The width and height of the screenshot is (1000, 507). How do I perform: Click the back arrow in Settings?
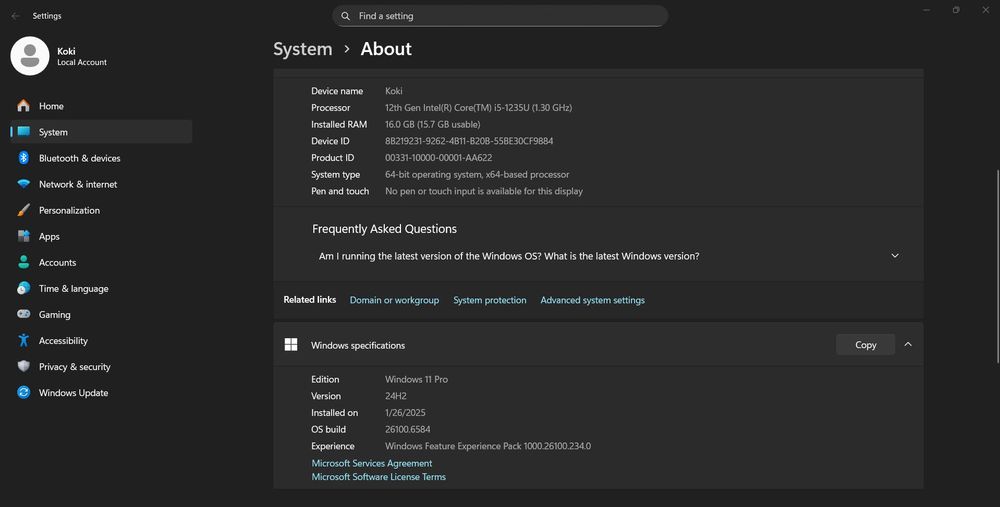15,16
